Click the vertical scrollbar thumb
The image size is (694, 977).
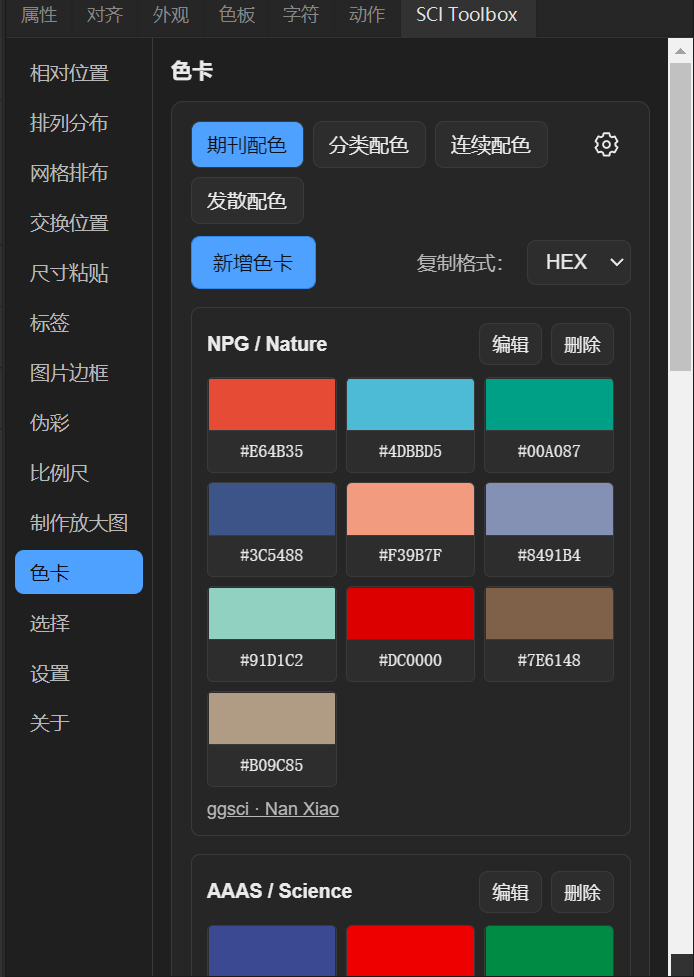(680, 217)
